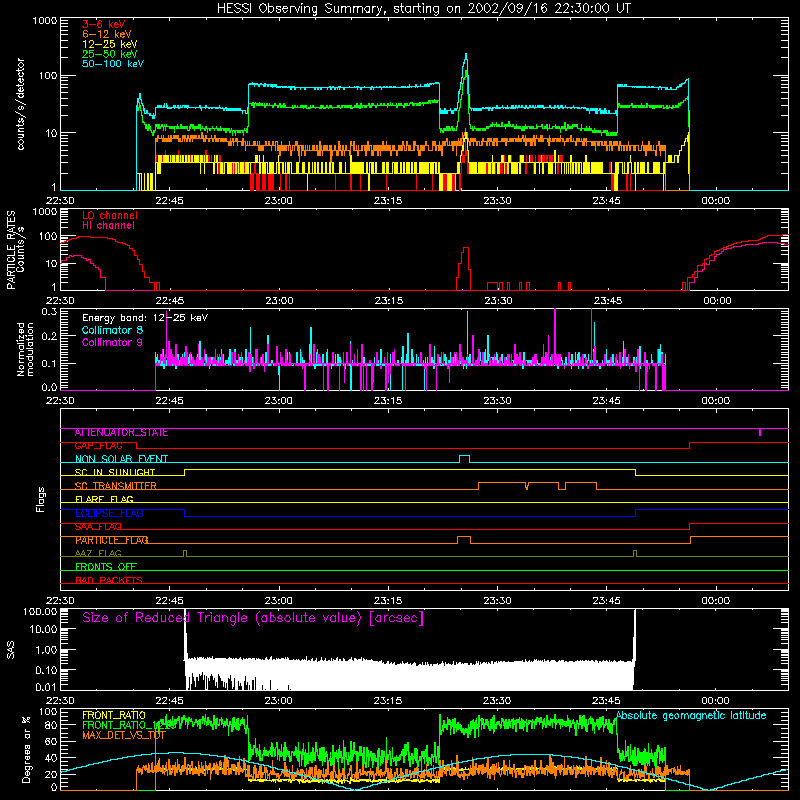Click the 'Absolute geomagnetic latitude' label
The height and width of the screenshot is (800, 800).
click(691, 715)
